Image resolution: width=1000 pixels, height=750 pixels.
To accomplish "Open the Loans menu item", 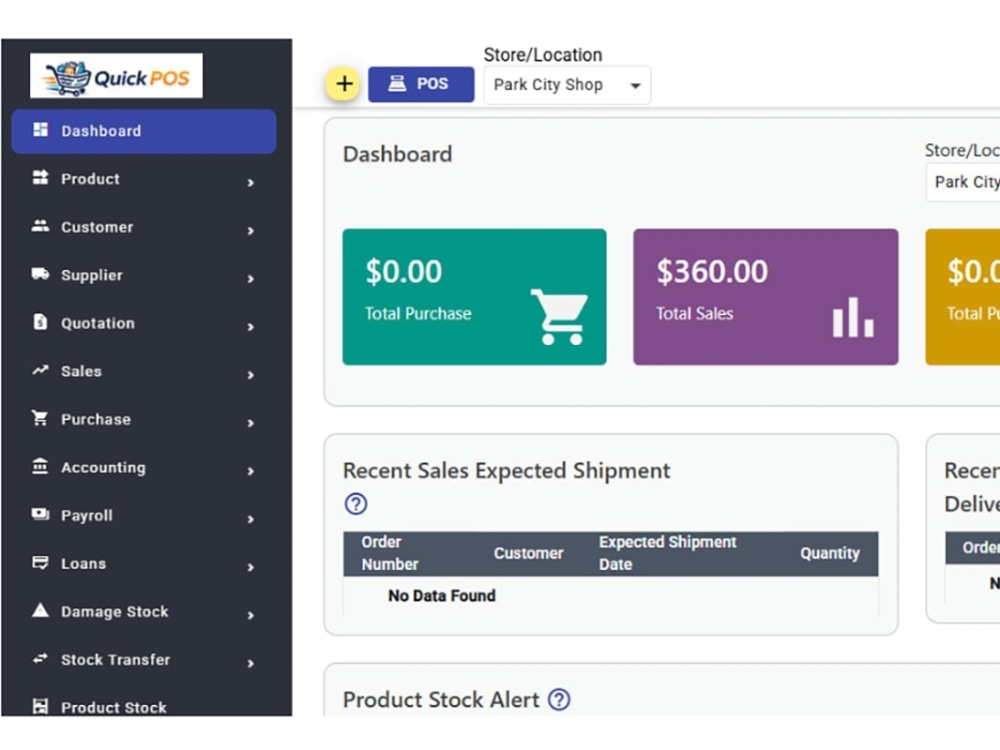I will pyautogui.click(x=144, y=564).
